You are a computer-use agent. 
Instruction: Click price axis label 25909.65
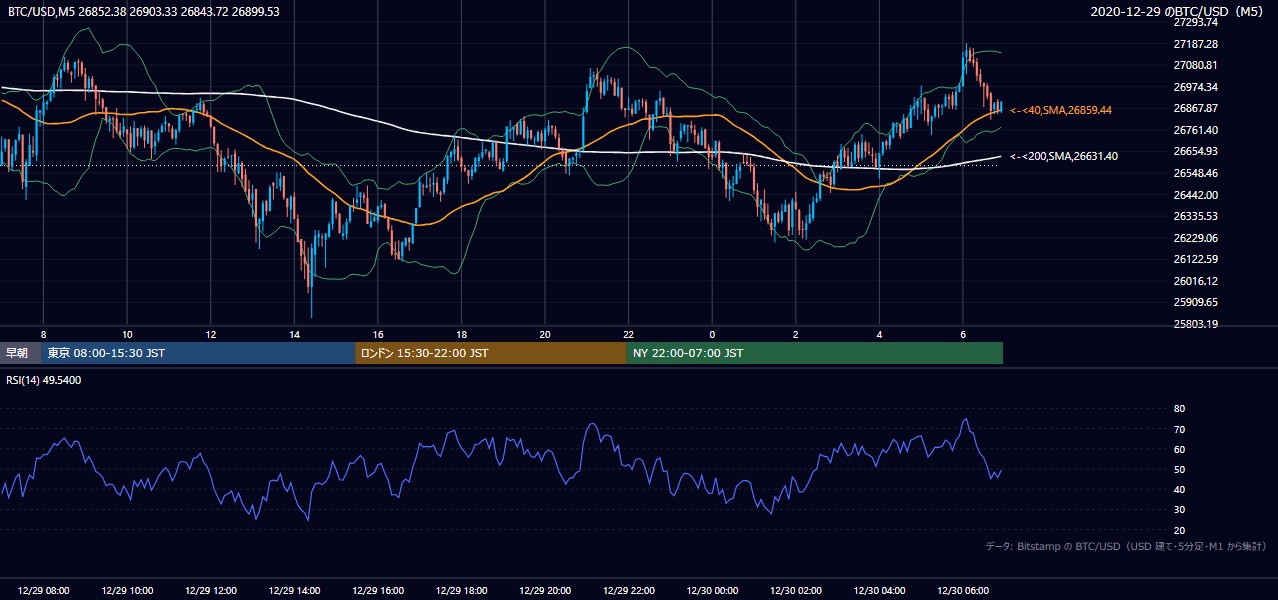pos(1195,302)
